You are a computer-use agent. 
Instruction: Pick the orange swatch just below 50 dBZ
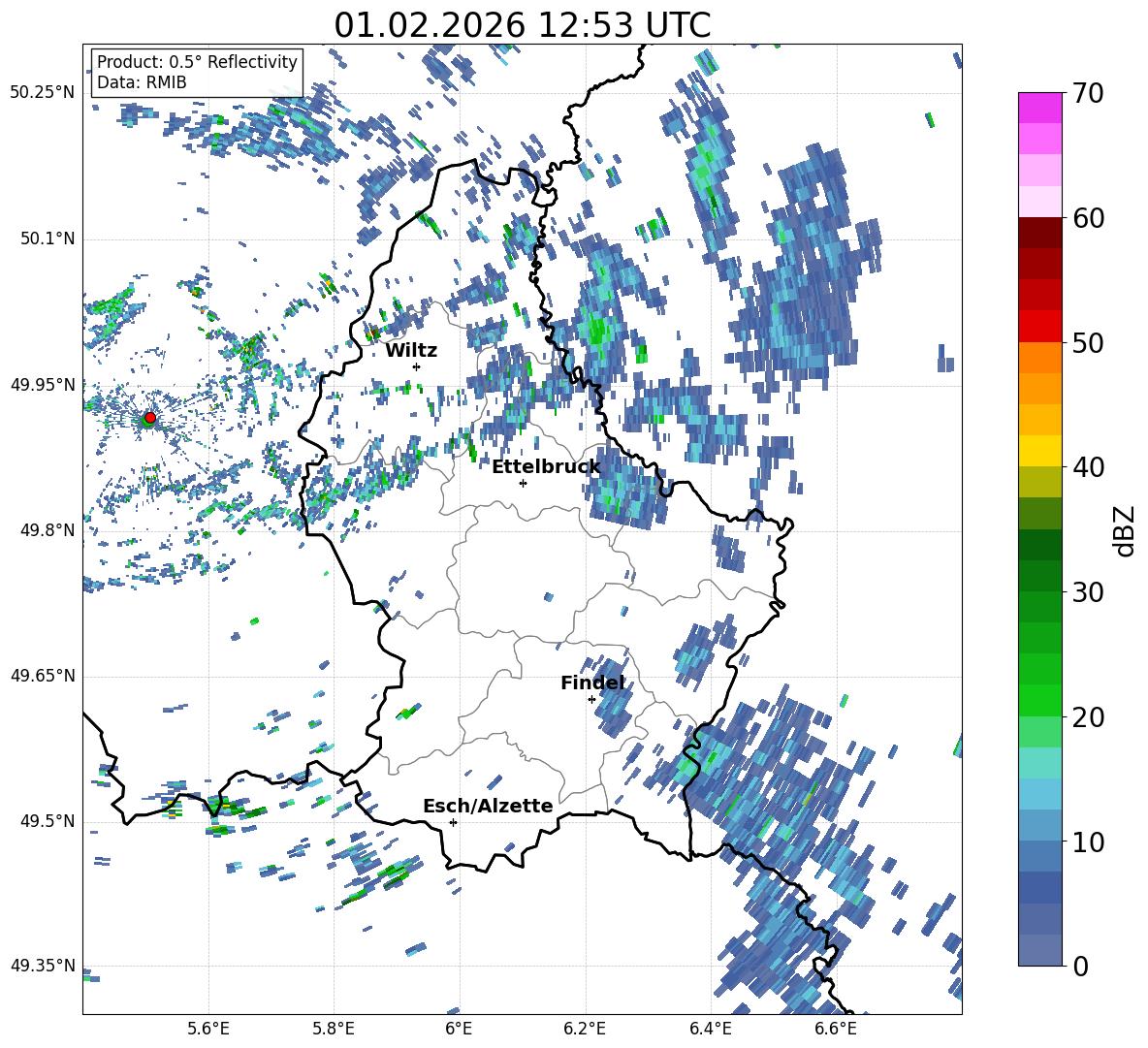[x=1039, y=357]
